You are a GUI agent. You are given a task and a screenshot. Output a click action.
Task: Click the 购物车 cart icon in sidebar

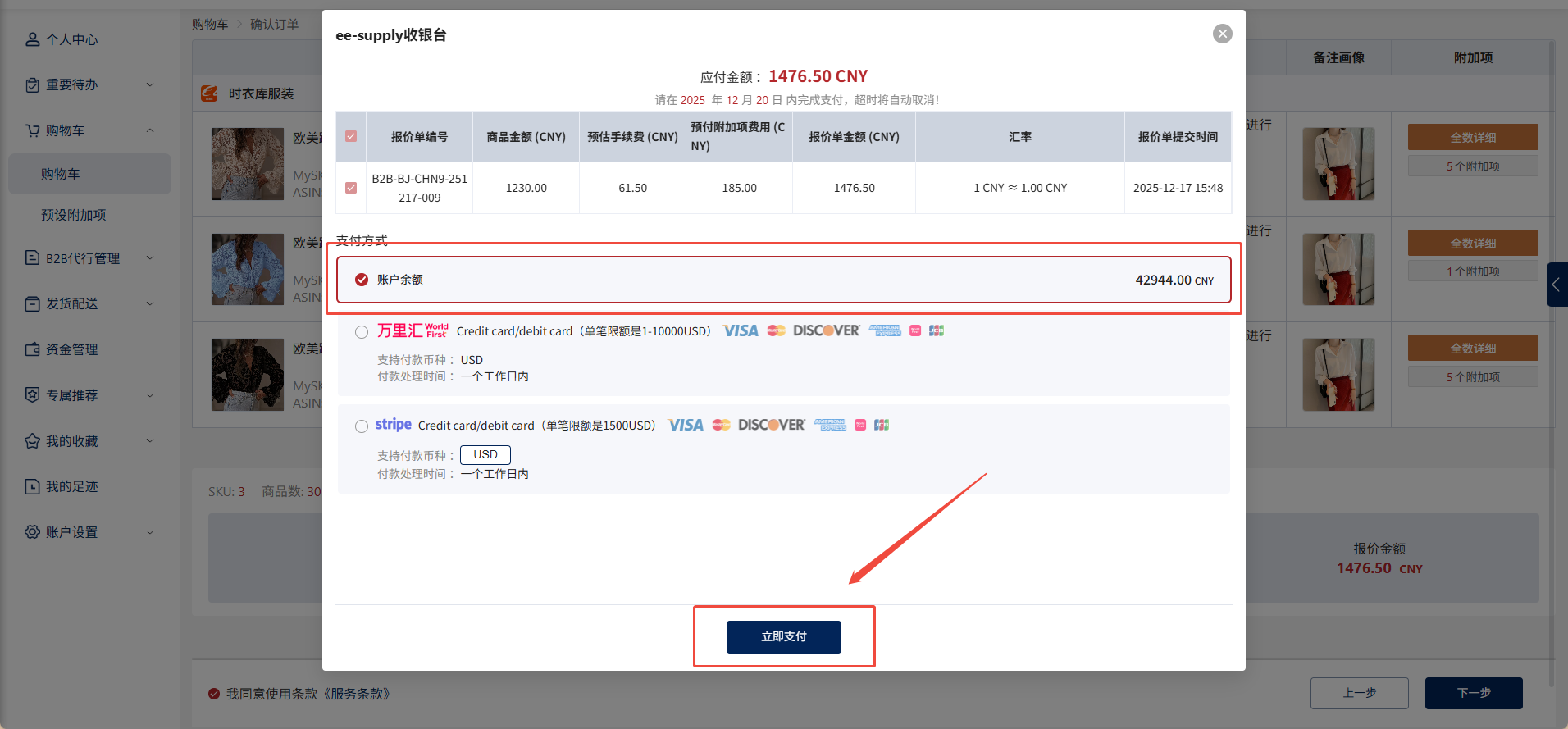click(x=33, y=130)
